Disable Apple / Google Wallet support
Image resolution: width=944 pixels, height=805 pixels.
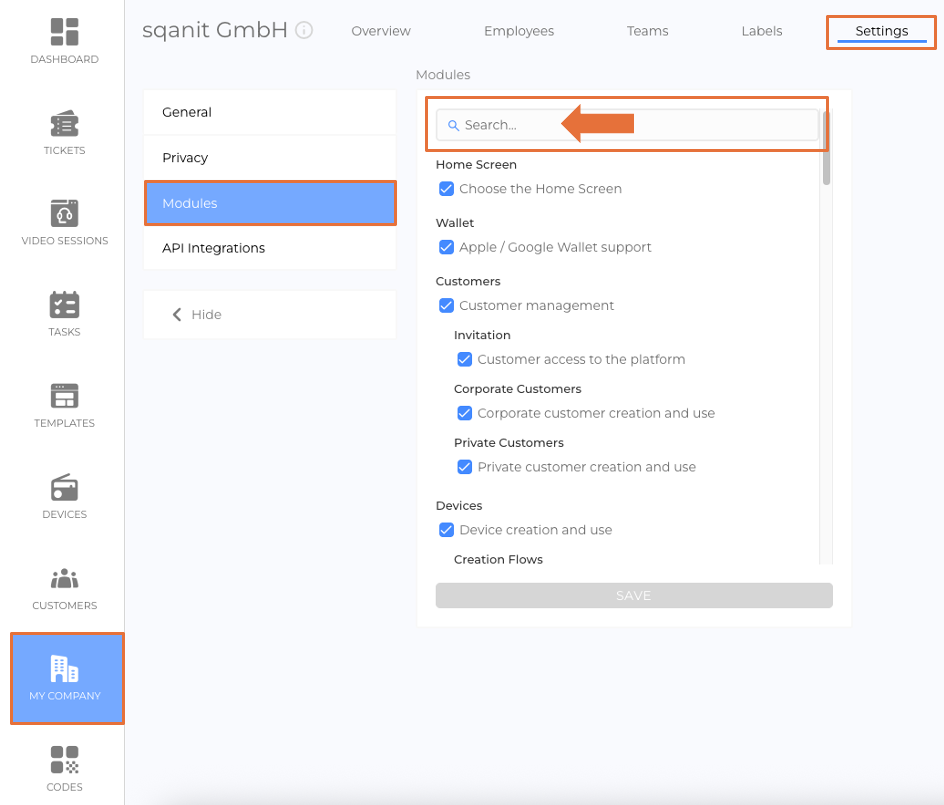pos(446,247)
